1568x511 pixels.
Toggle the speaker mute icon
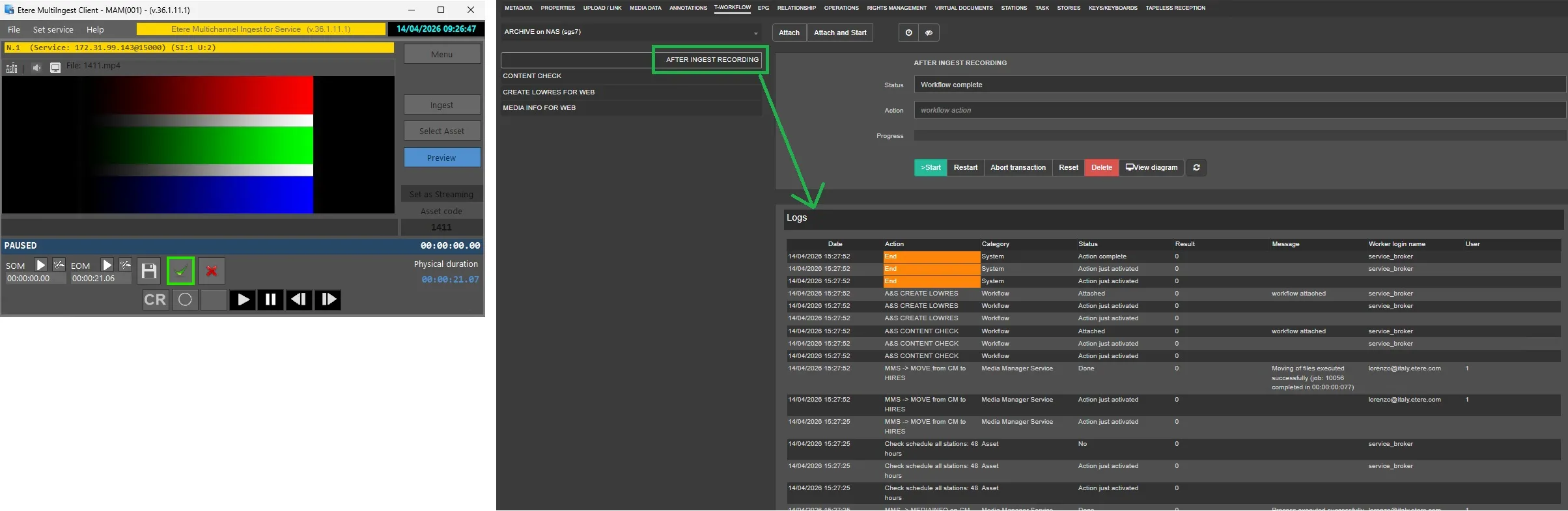(x=36, y=68)
